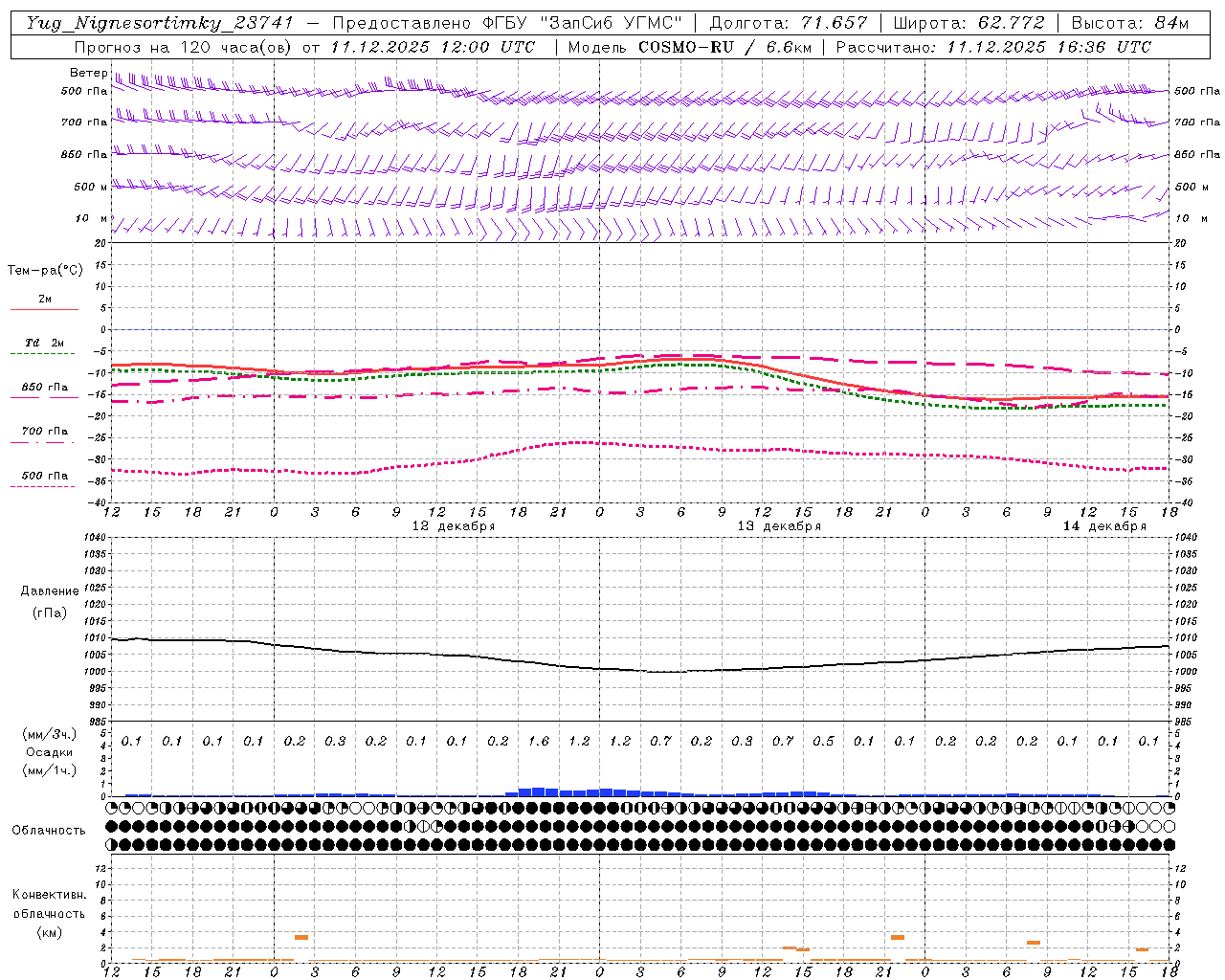Click the 12 декабря date label
The image size is (1225, 980).
point(454,526)
